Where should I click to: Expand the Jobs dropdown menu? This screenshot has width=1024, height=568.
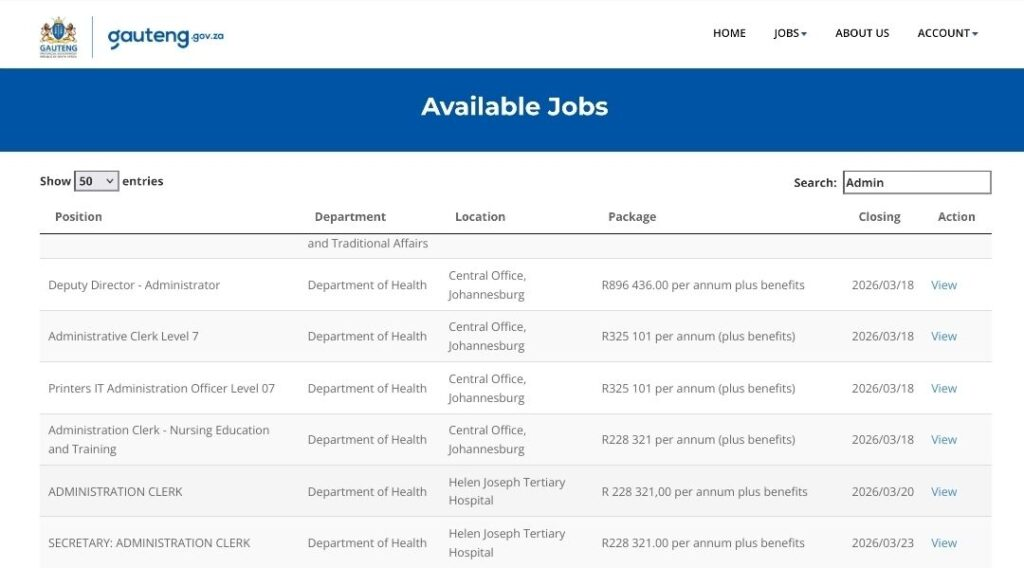[x=790, y=33]
